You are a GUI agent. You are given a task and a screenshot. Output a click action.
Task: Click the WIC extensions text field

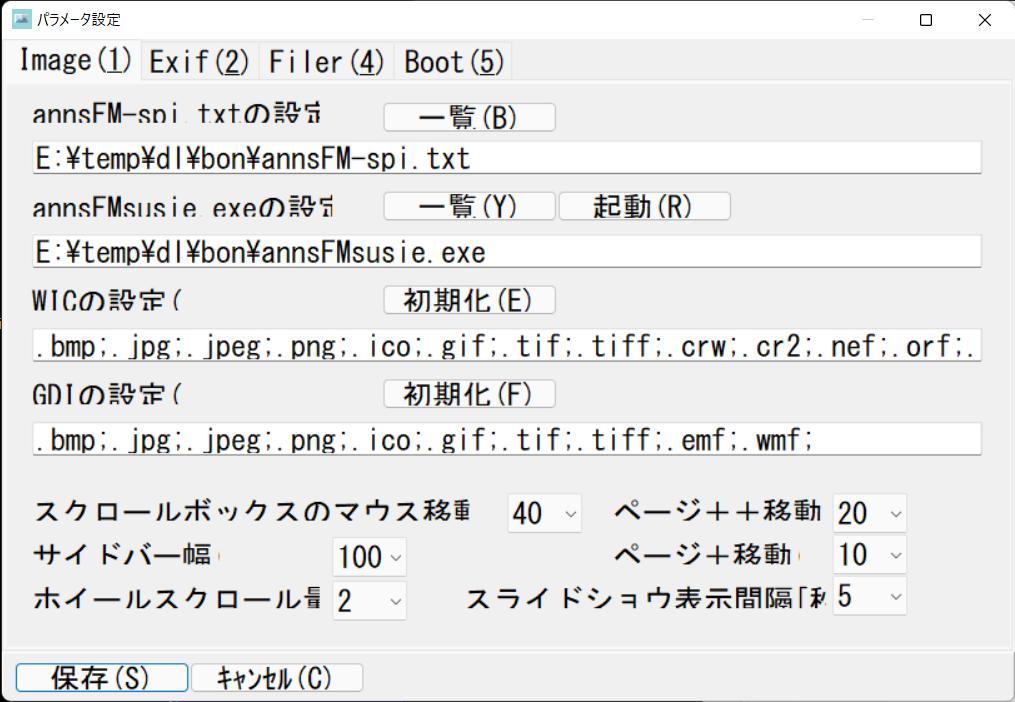(506, 346)
